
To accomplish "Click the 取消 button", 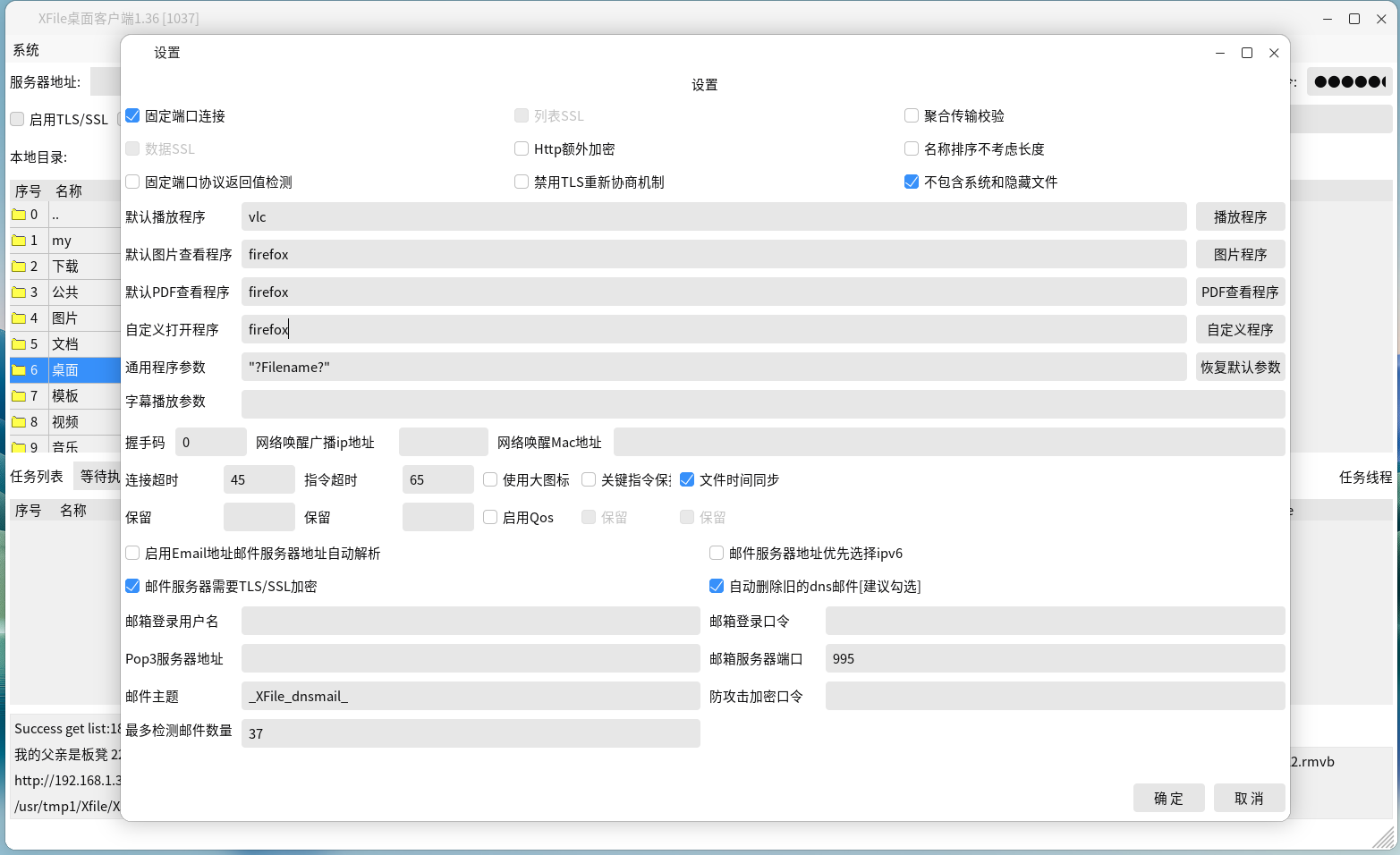I will click(1249, 798).
